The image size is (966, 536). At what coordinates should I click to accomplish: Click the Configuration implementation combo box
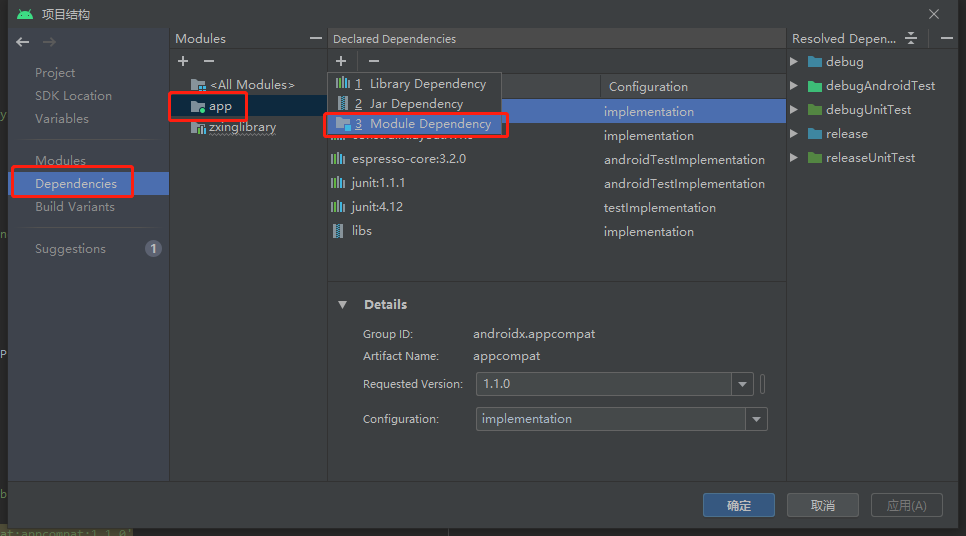coord(622,419)
